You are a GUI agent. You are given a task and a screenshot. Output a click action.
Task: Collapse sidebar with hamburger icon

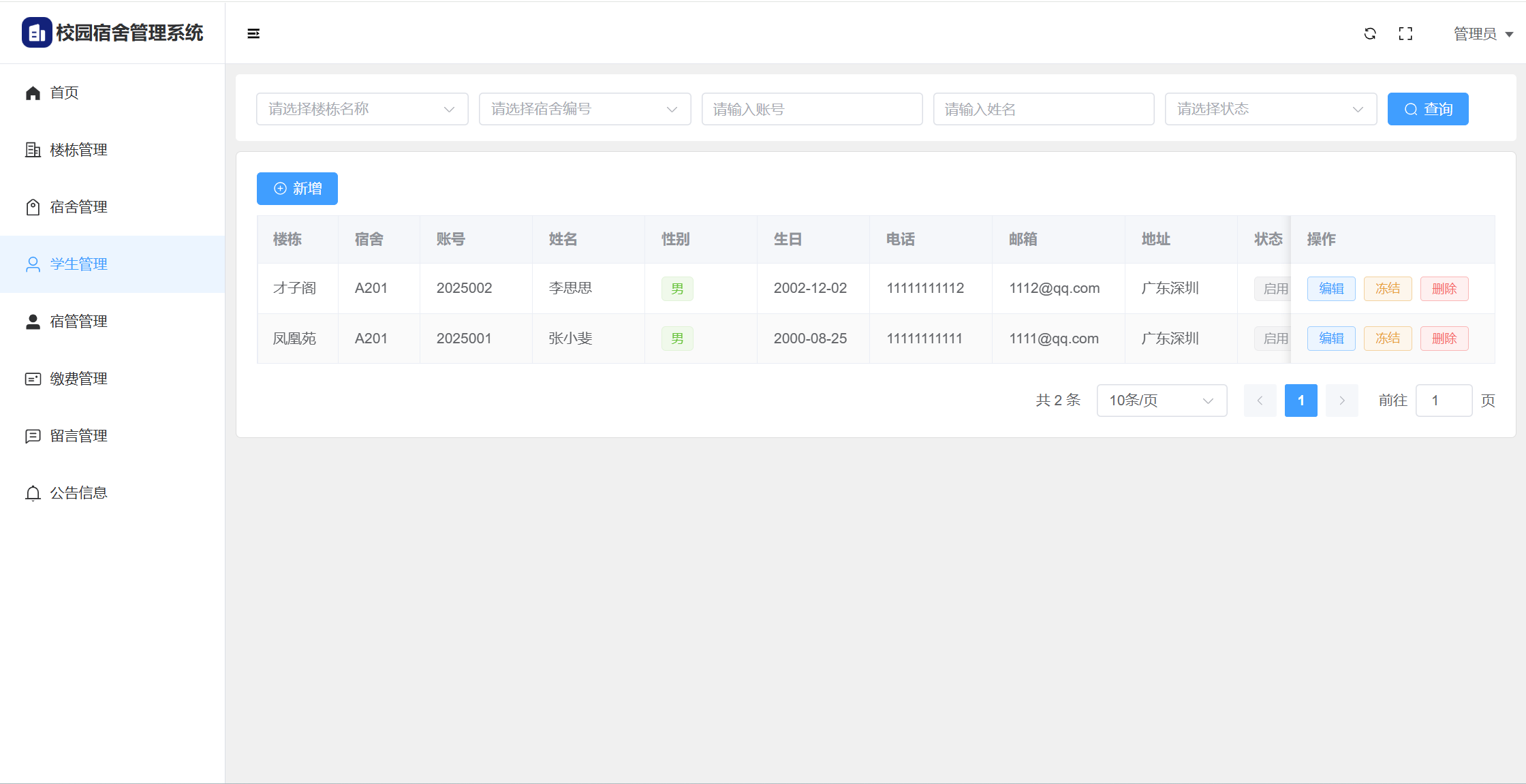[x=253, y=33]
